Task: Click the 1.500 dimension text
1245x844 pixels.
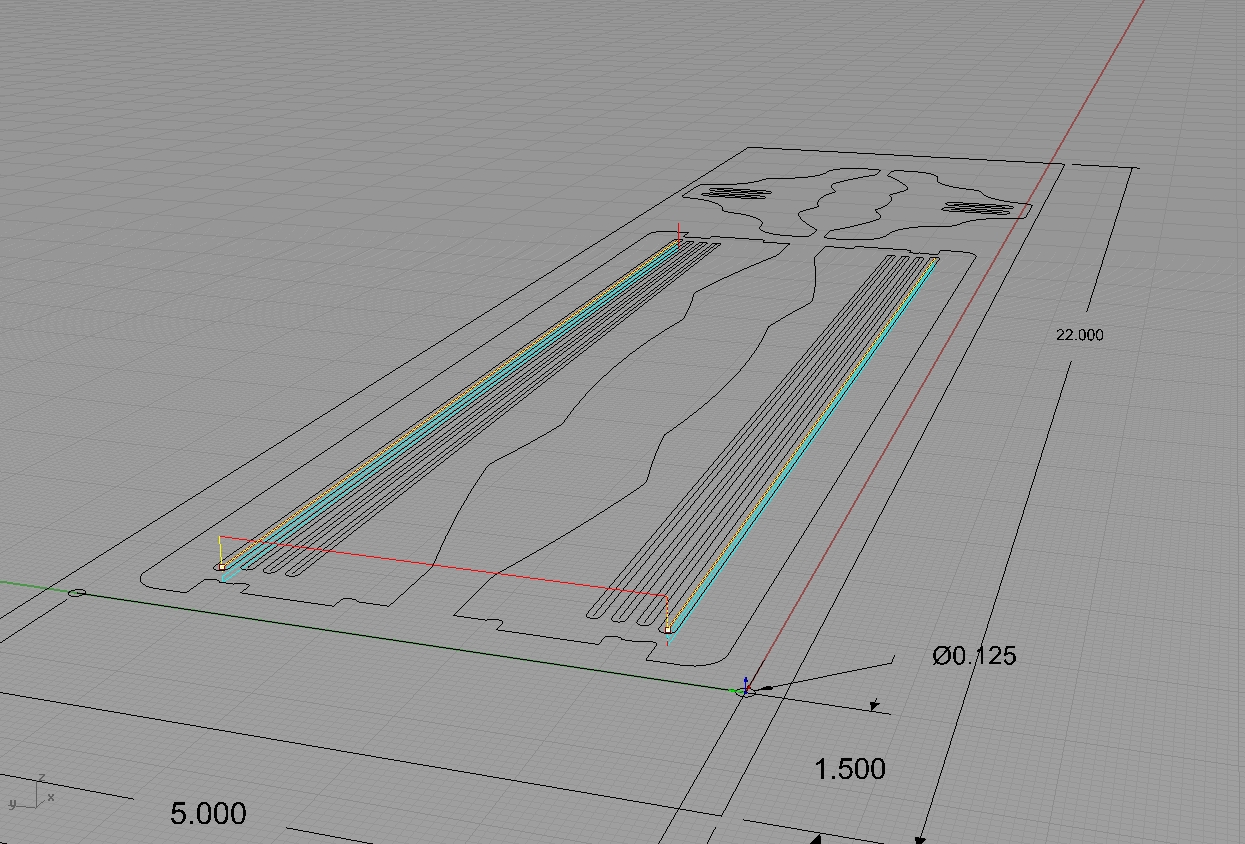Action: pos(849,769)
